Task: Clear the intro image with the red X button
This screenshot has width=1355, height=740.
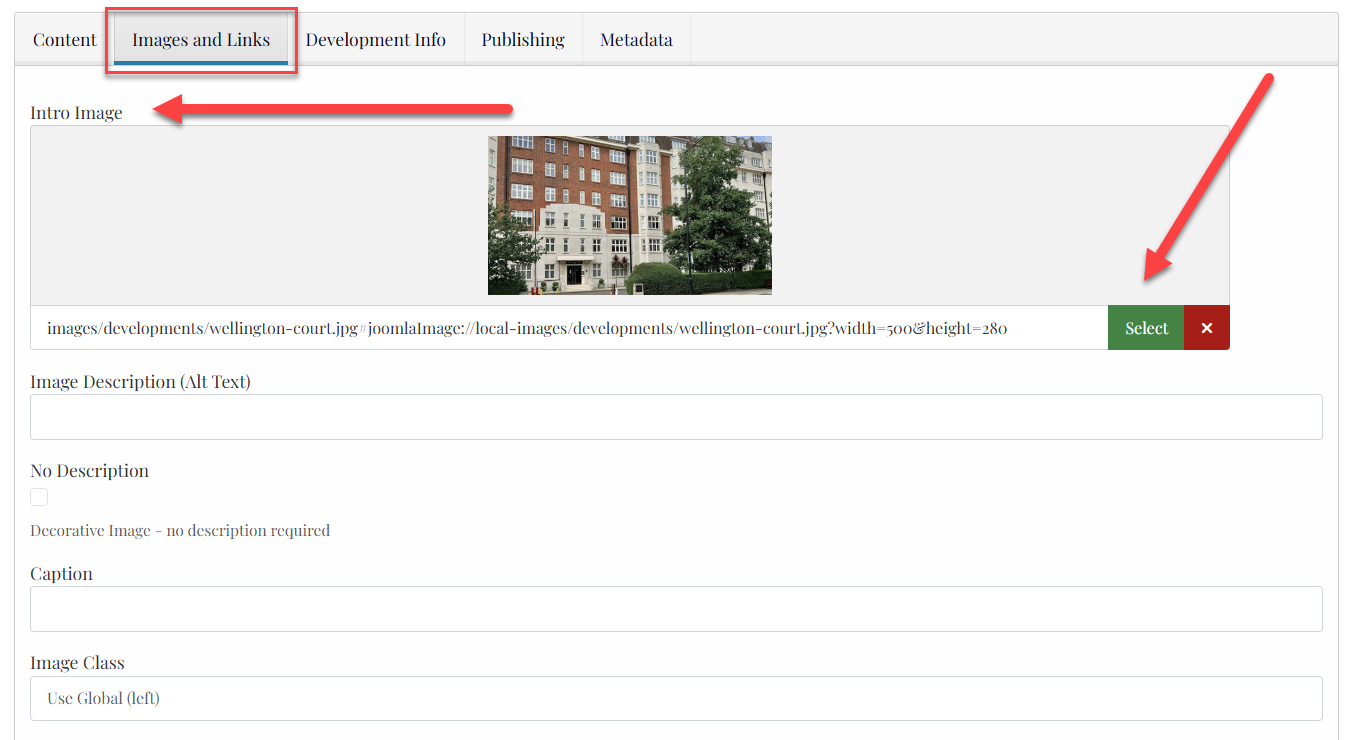Action: pyautogui.click(x=1206, y=328)
